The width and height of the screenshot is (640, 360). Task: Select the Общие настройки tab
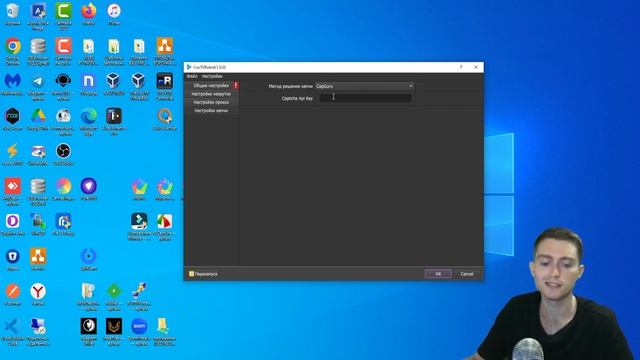[x=211, y=86]
